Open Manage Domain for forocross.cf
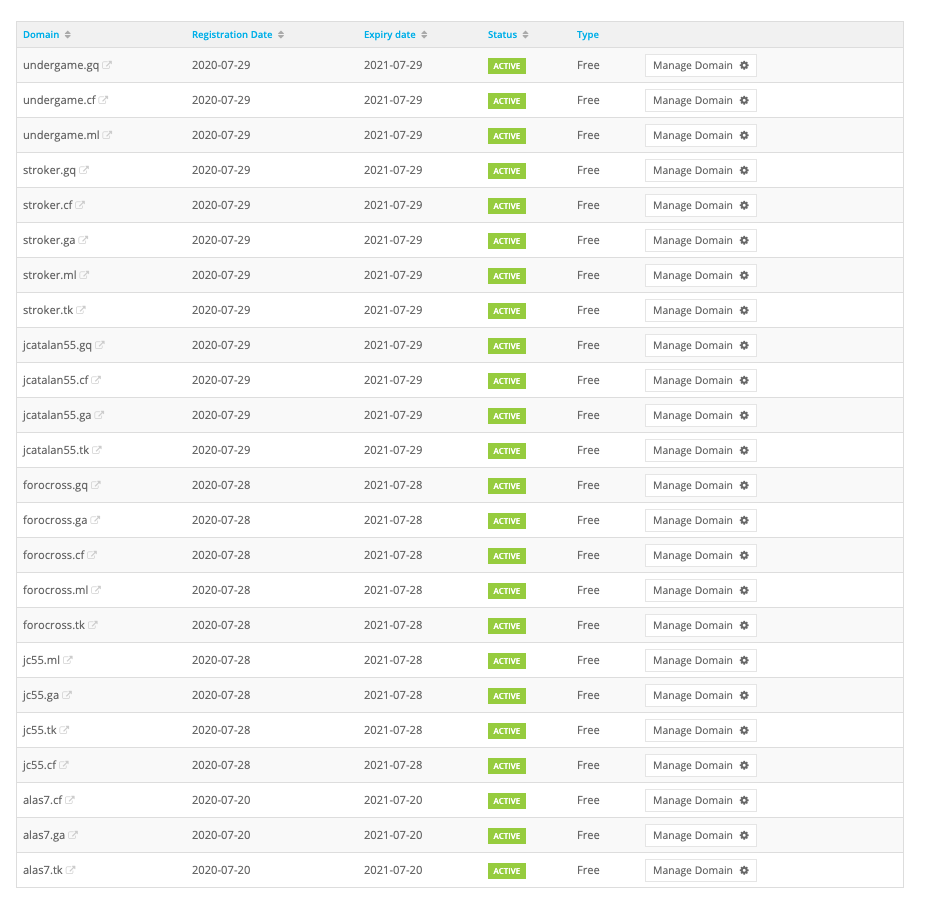Viewport: 925px width, 900px height. click(x=700, y=555)
